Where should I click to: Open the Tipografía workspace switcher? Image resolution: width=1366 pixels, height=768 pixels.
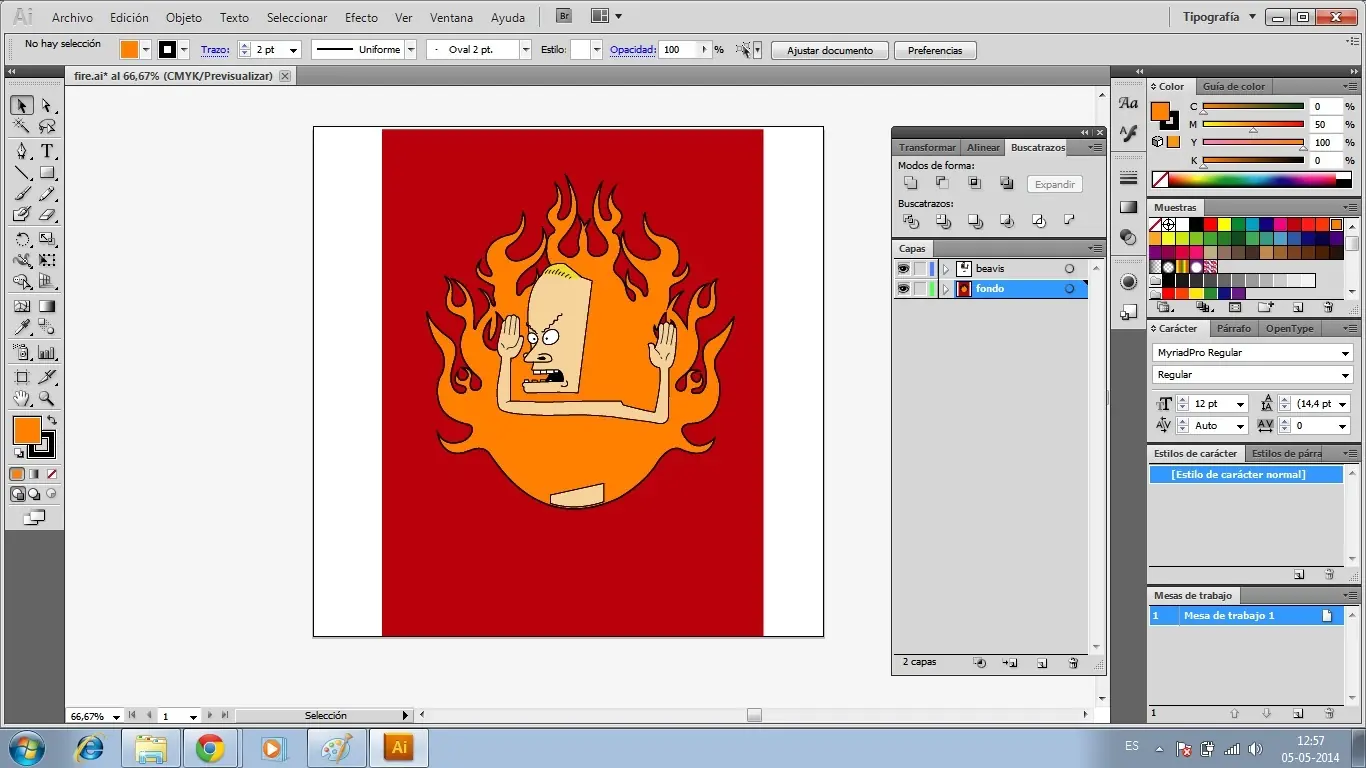coord(1217,17)
